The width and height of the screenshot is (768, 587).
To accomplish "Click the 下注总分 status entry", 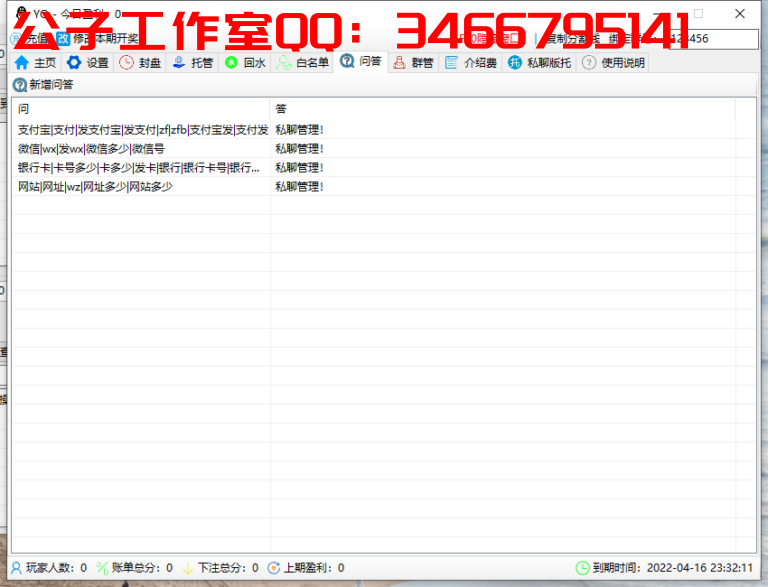I will click(220, 568).
